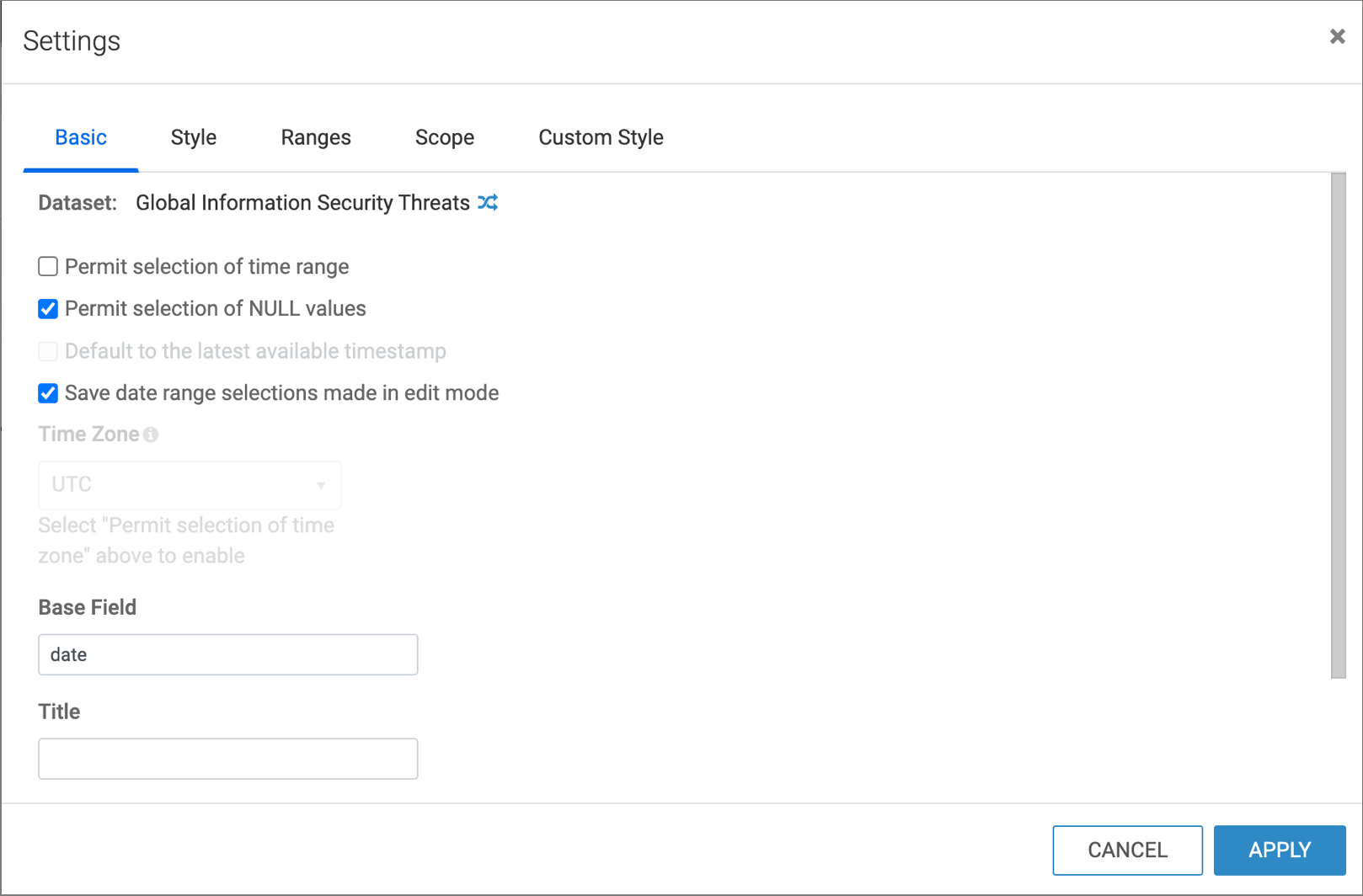Go to the Scope tab

coord(444,137)
